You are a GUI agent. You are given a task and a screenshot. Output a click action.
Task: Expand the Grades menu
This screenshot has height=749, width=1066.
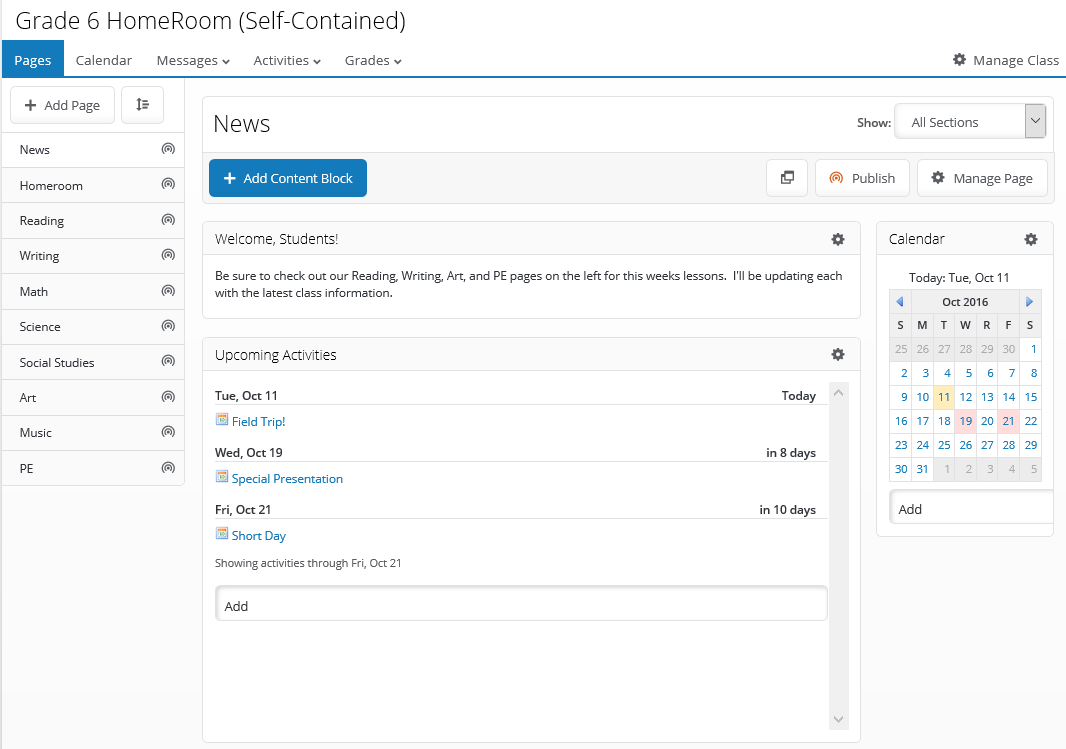pos(373,61)
